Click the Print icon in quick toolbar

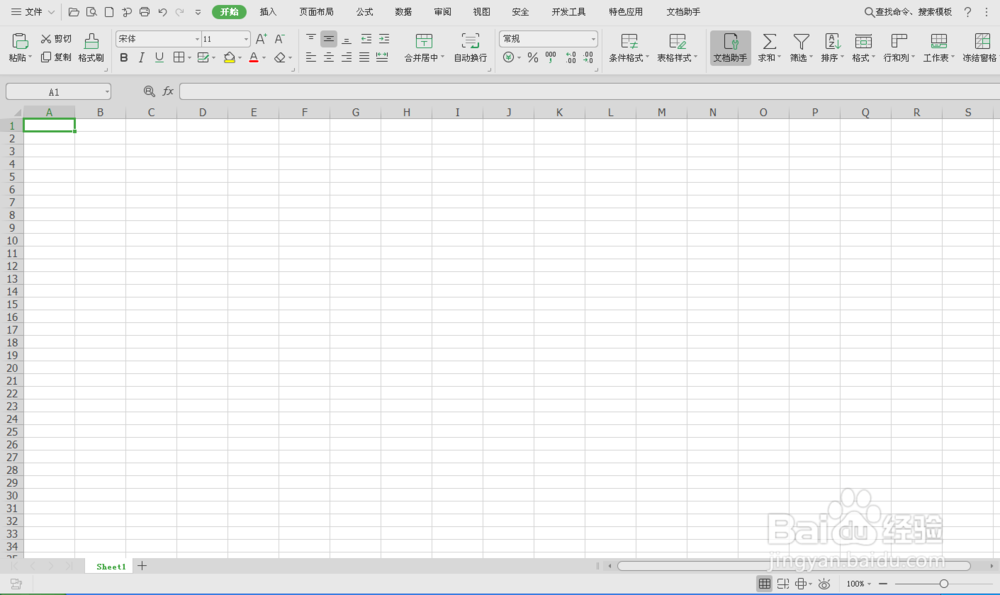(x=145, y=12)
